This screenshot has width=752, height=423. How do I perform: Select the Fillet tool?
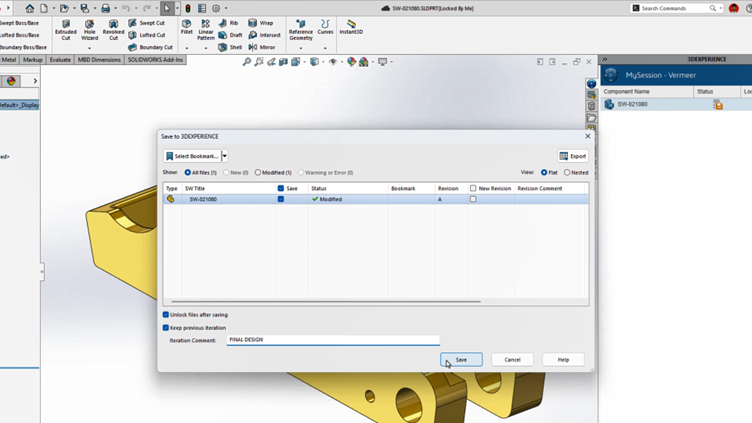tap(187, 27)
